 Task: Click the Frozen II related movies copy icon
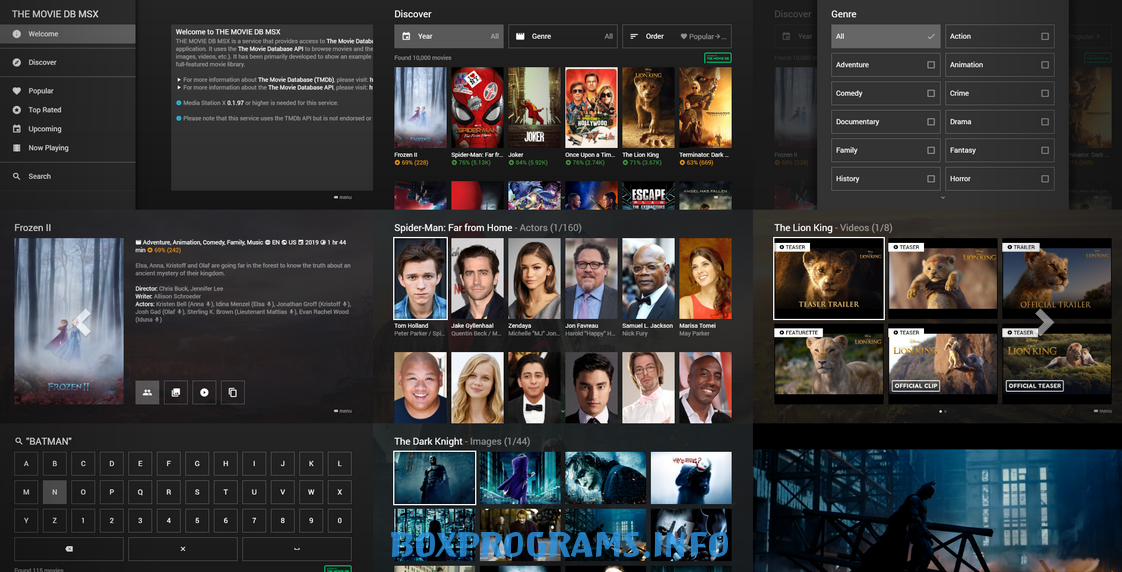coord(232,392)
